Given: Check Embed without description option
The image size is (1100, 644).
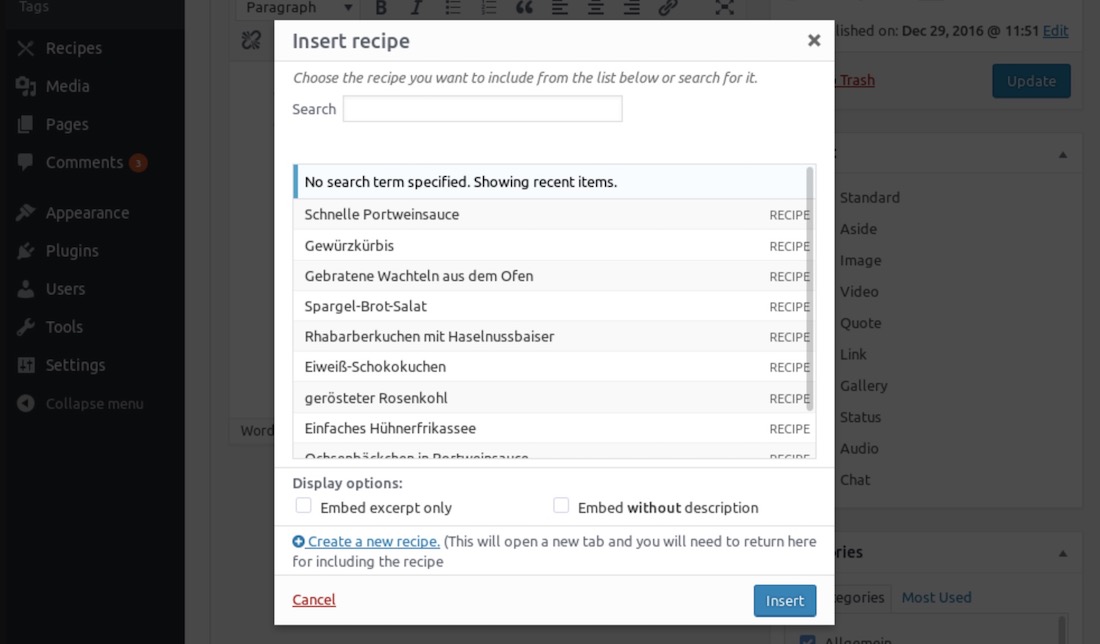Looking at the screenshot, I should coord(561,506).
